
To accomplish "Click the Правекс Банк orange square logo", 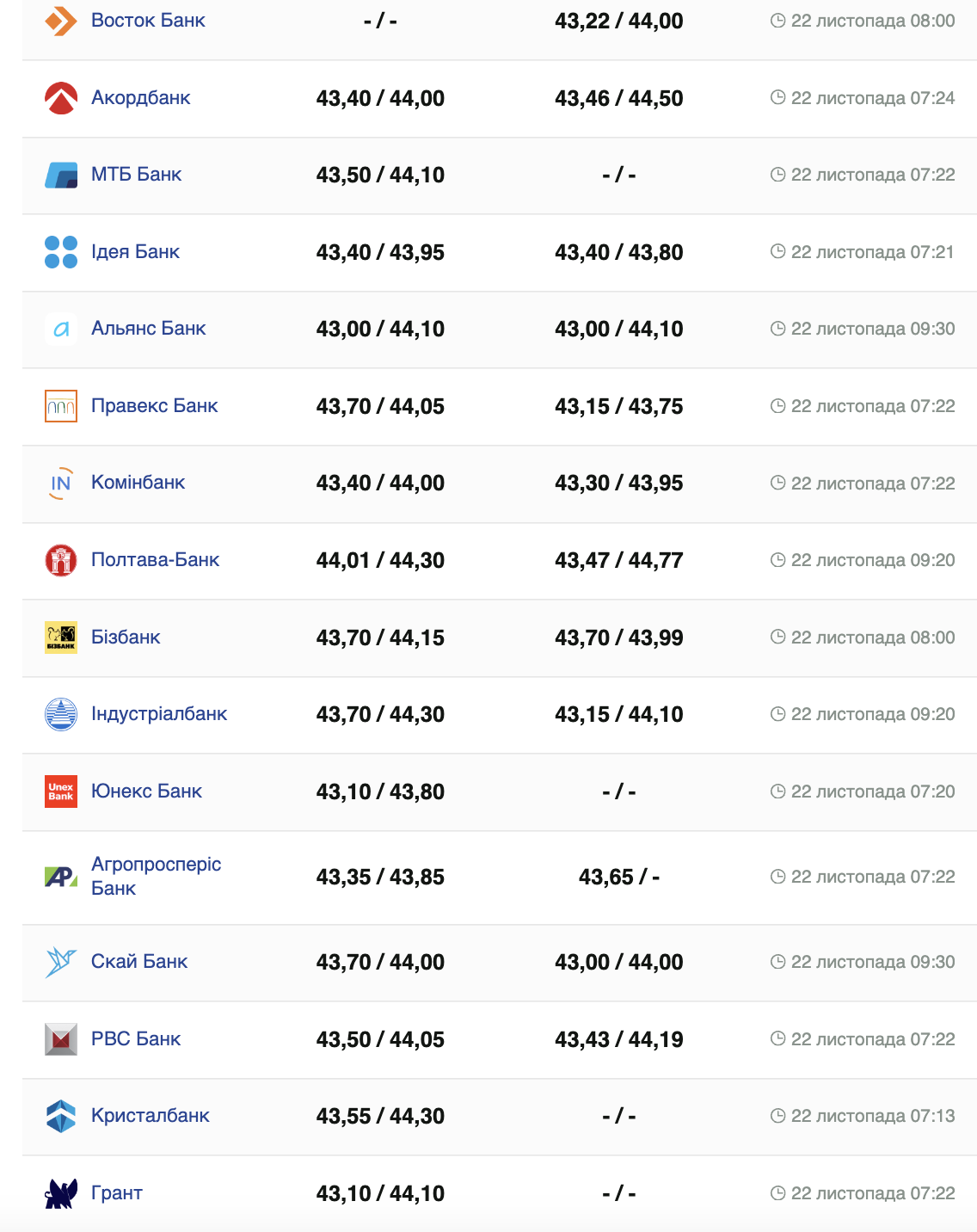I will [x=60, y=406].
